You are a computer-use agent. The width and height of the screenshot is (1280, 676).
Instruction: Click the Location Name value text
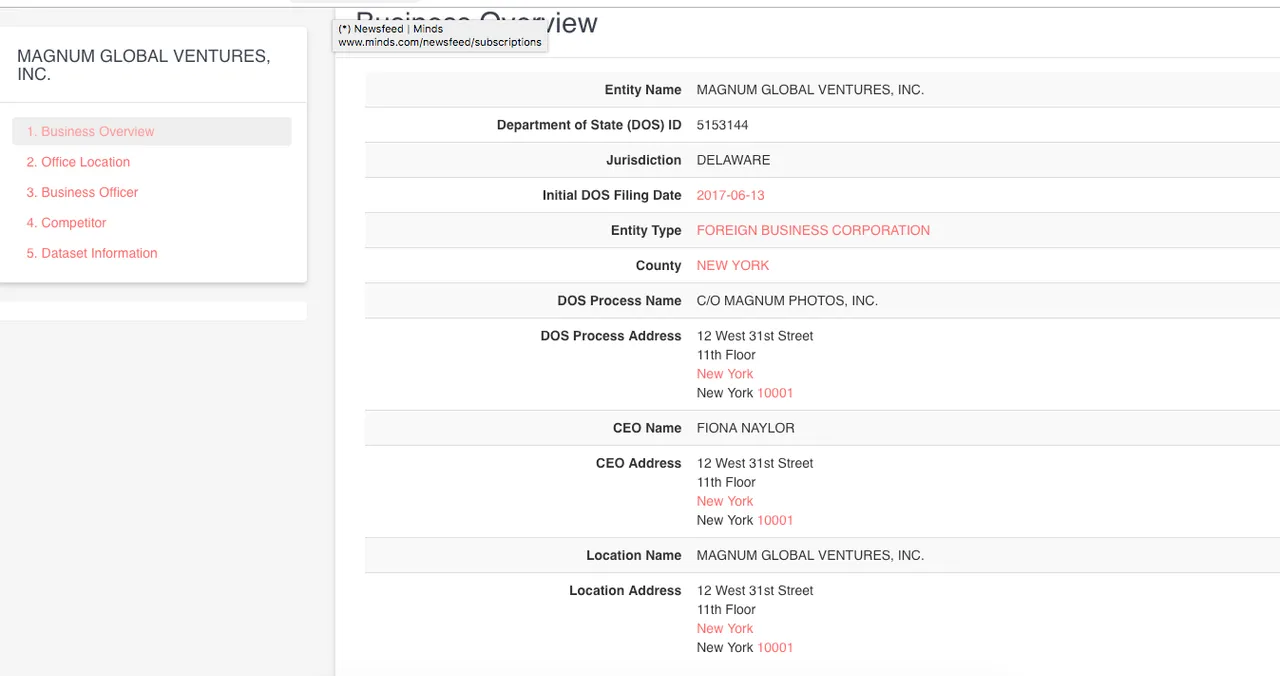pos(810,555)
